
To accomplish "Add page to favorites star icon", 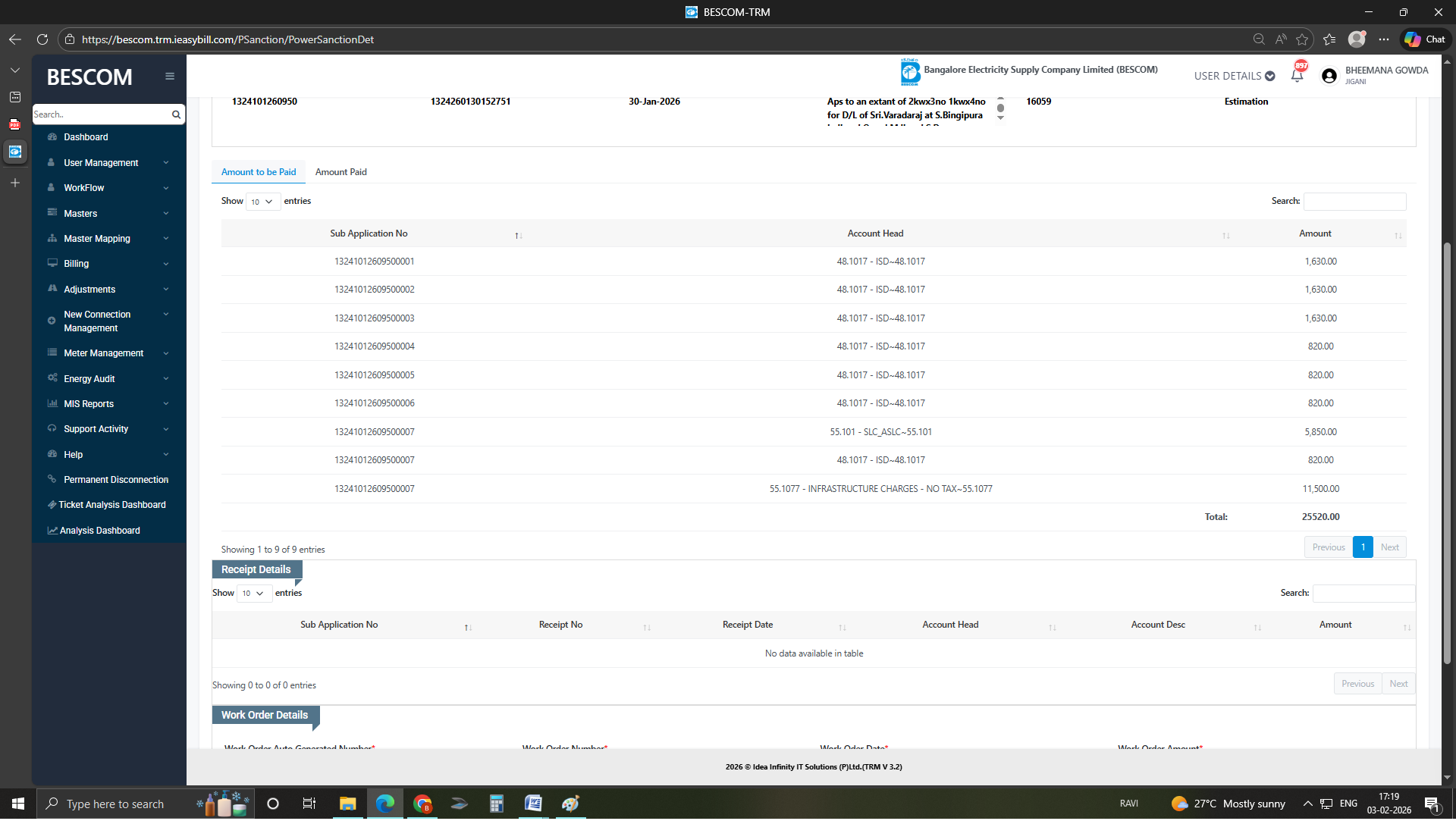I will click(x=1302, y=39).
